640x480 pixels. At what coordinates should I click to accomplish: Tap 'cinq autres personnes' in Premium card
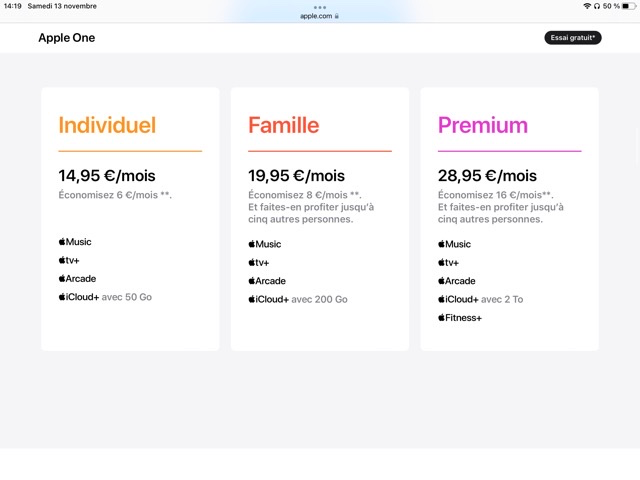(490, 219)
